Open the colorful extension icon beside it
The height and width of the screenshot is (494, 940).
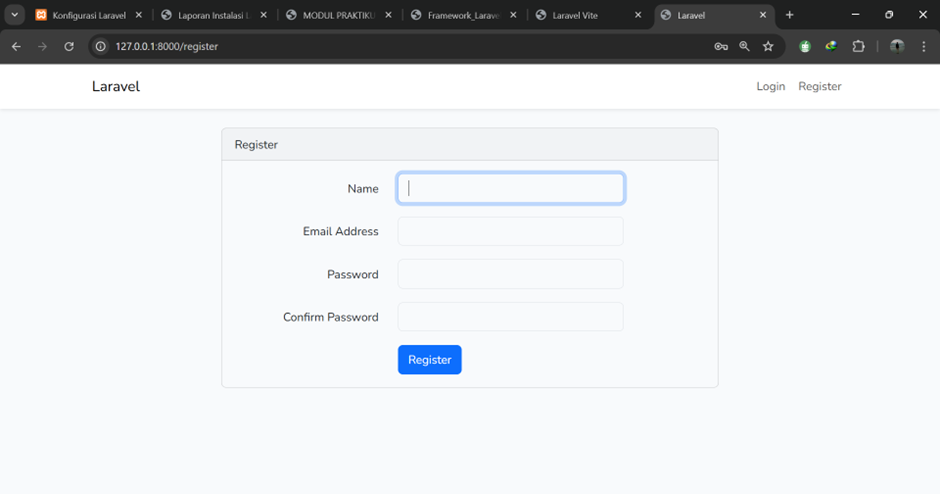tap(831, 46)
